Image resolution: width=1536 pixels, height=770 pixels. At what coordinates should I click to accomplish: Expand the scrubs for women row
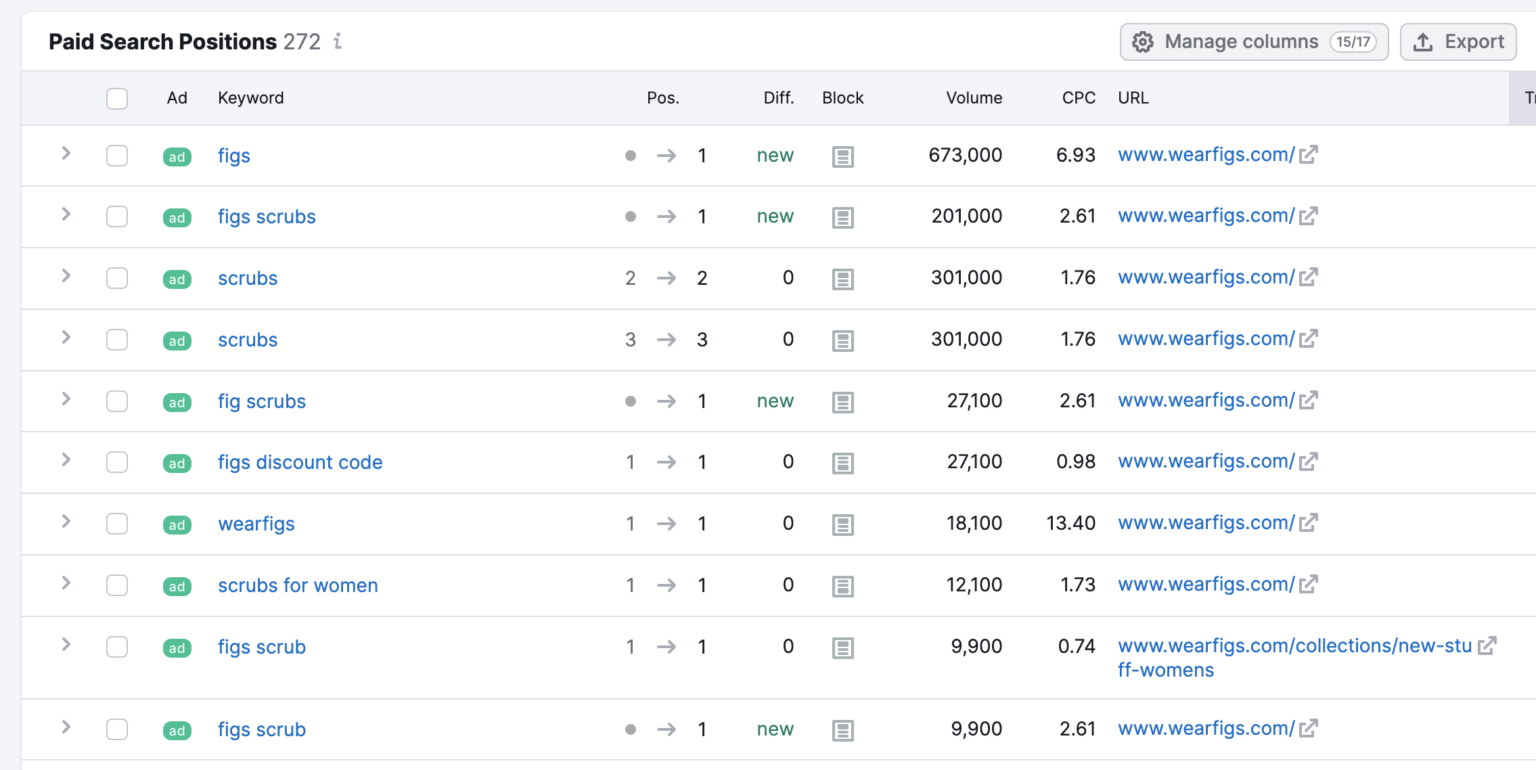(x=65, y=585)
